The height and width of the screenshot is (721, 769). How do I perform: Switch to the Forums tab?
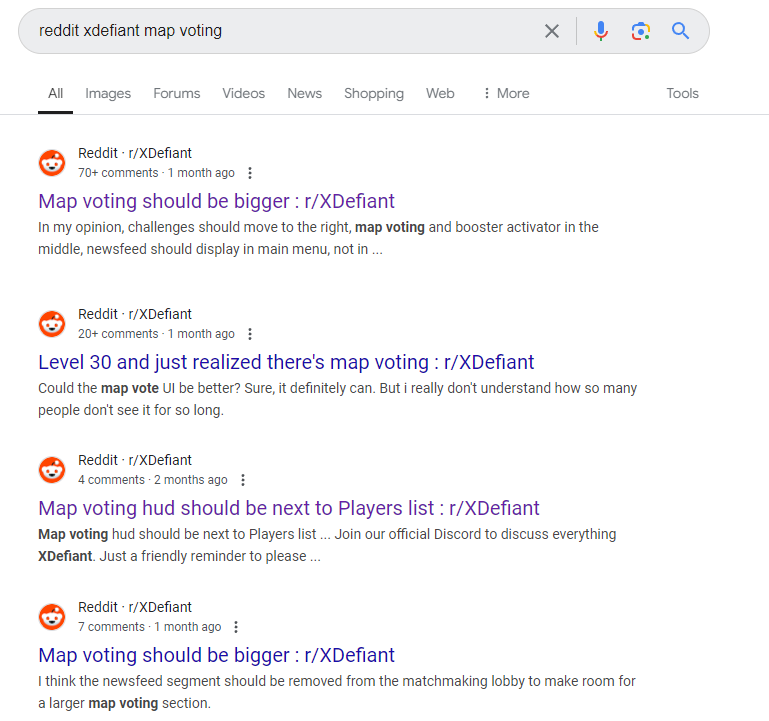(177, 93)
